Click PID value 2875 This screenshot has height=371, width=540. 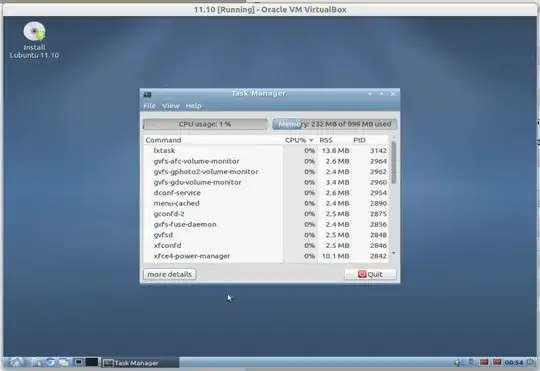pos(378,214)
